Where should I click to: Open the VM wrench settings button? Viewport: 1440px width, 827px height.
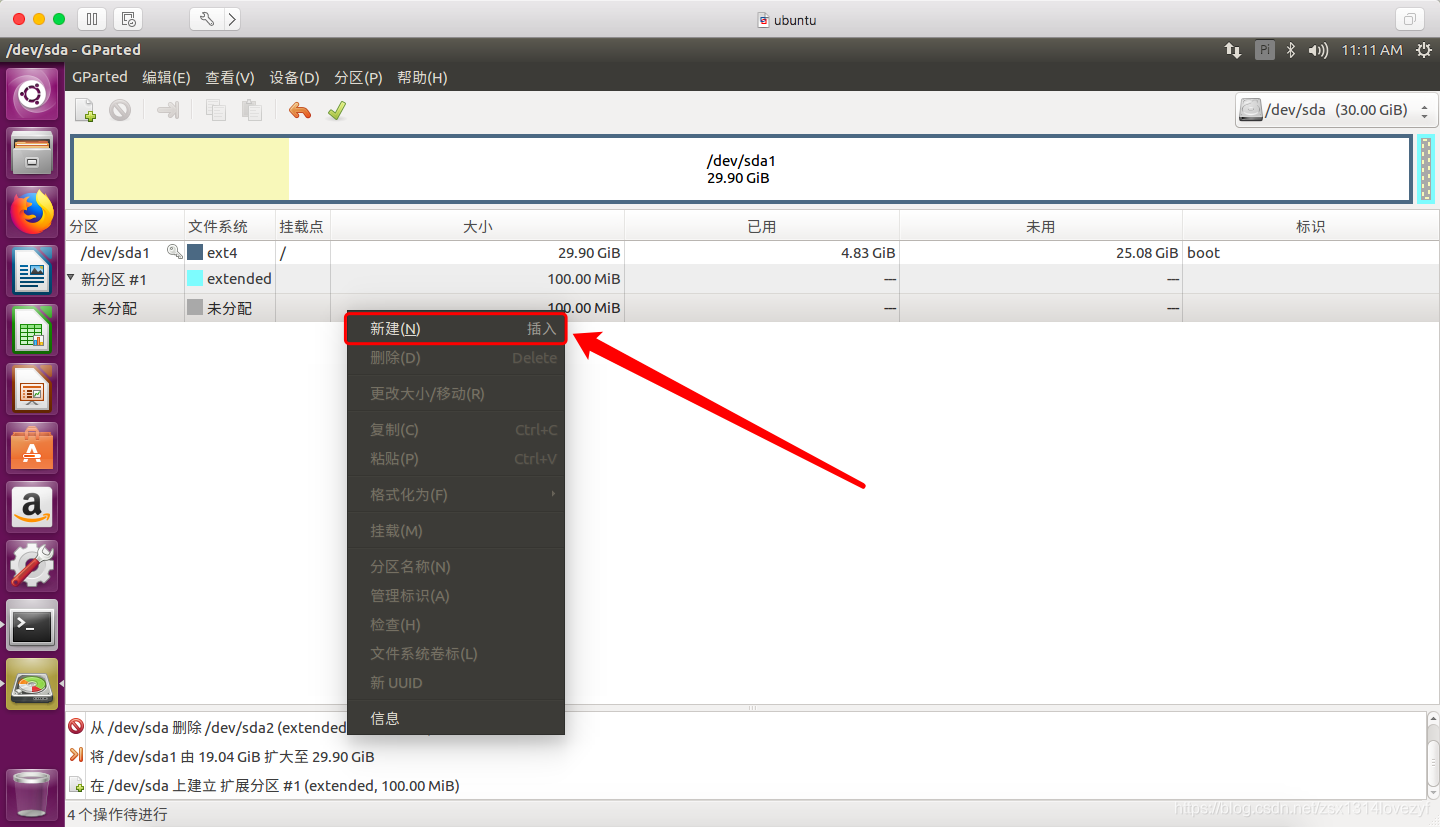click(206, 19)
